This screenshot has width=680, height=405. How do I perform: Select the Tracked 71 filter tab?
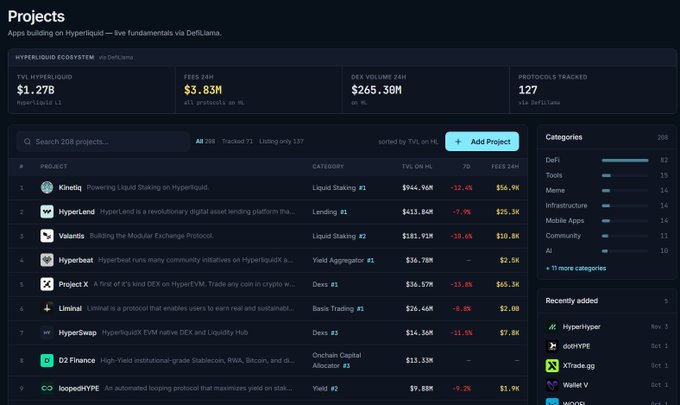(237, 141)
